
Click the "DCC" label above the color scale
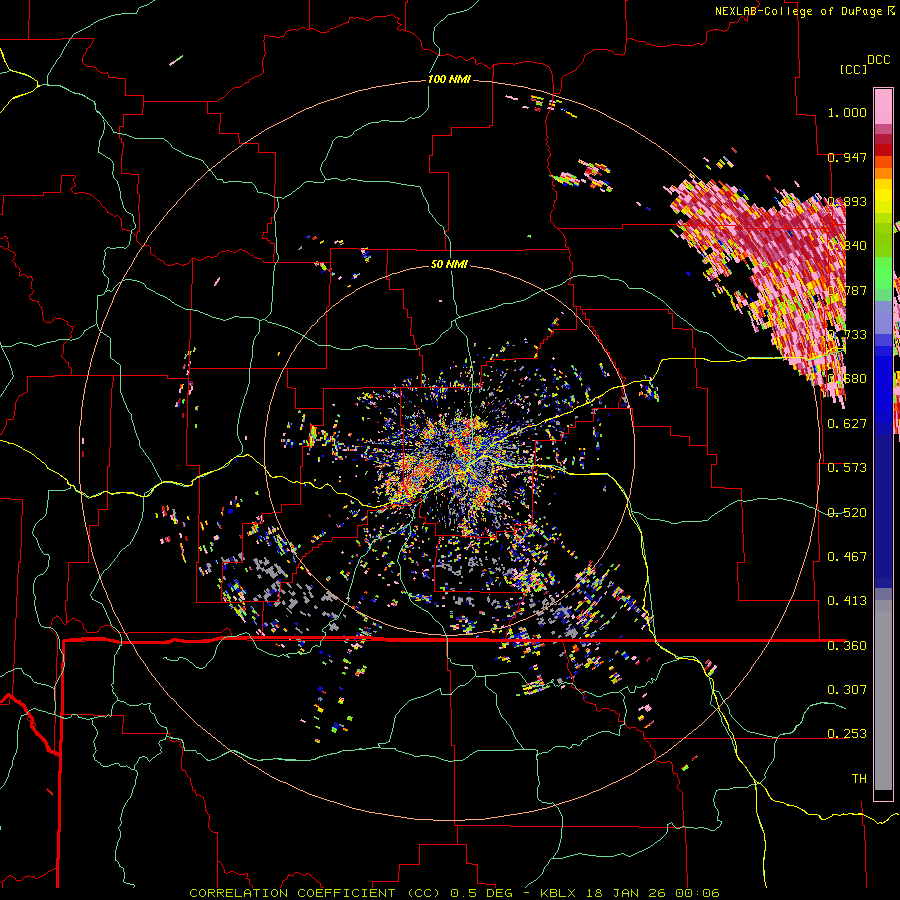878,60
